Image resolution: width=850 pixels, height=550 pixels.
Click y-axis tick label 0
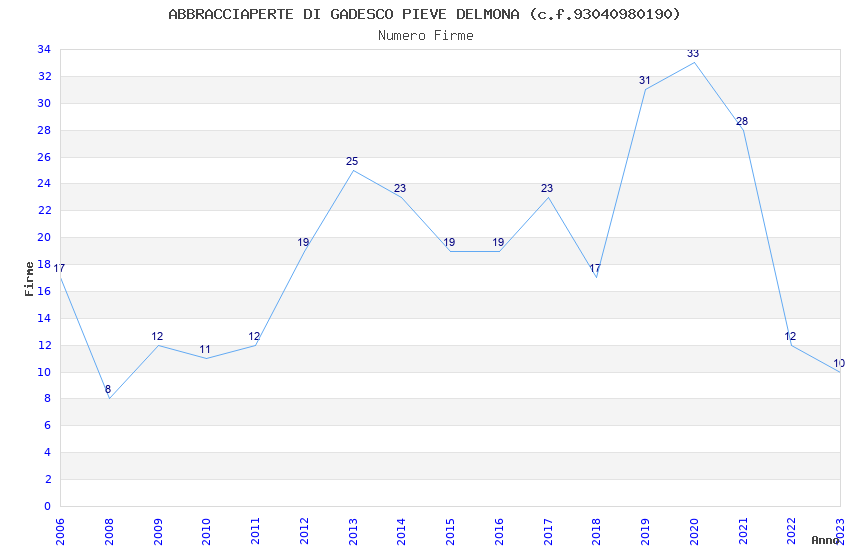(x=47, y=506)
